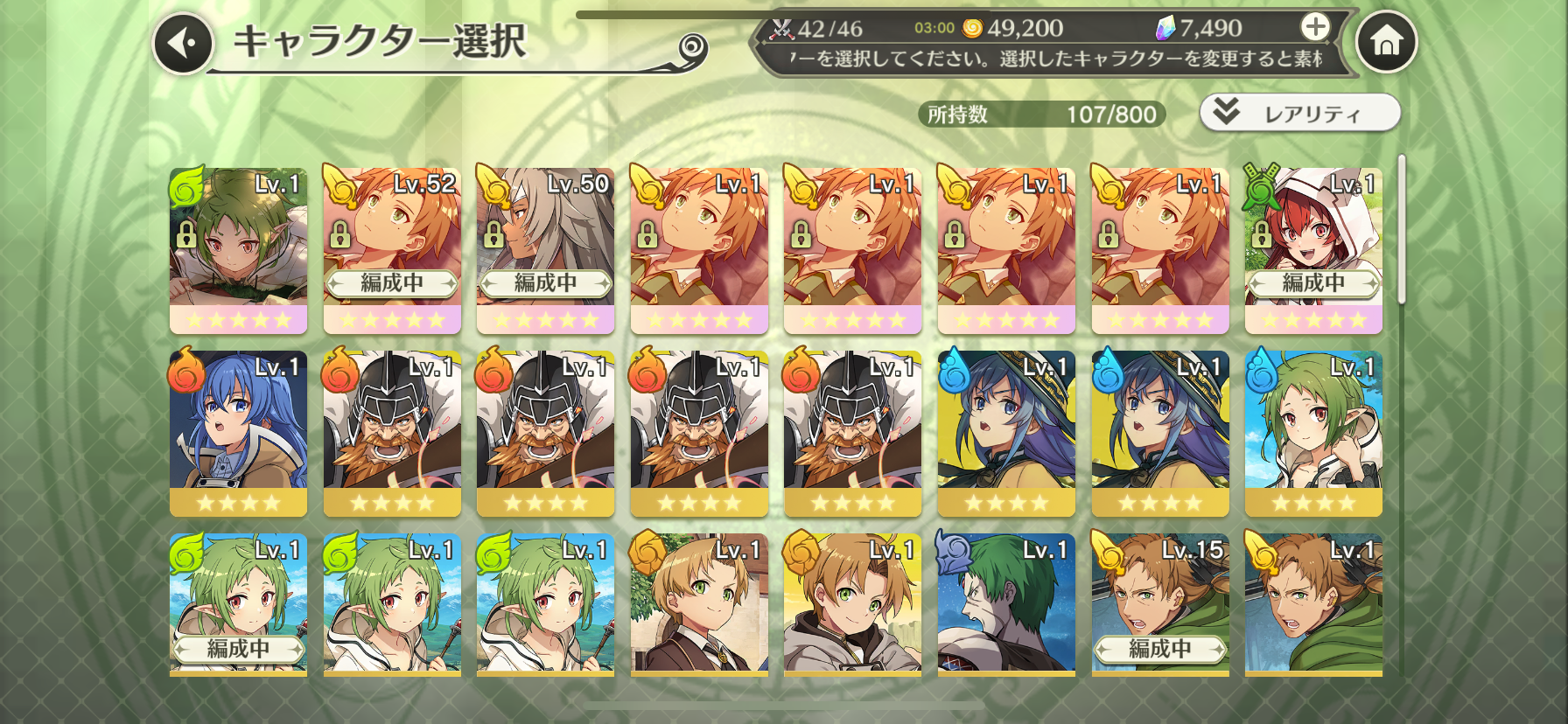Click the double chevron sort order arrow
The width and height of the screenshot is (1568, 724).
click(x=1226, y=112)
